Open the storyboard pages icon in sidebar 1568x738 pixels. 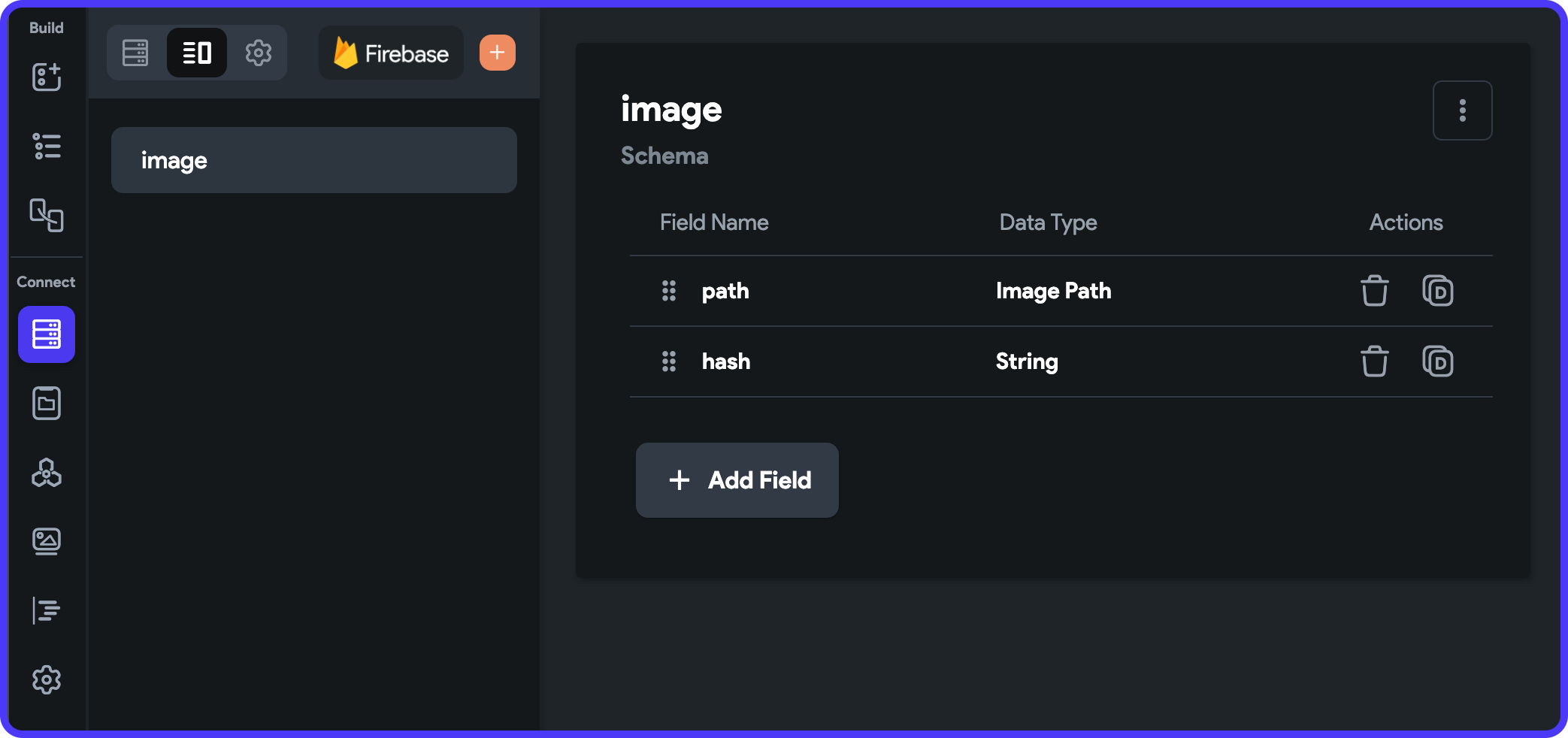coord(47,215)
